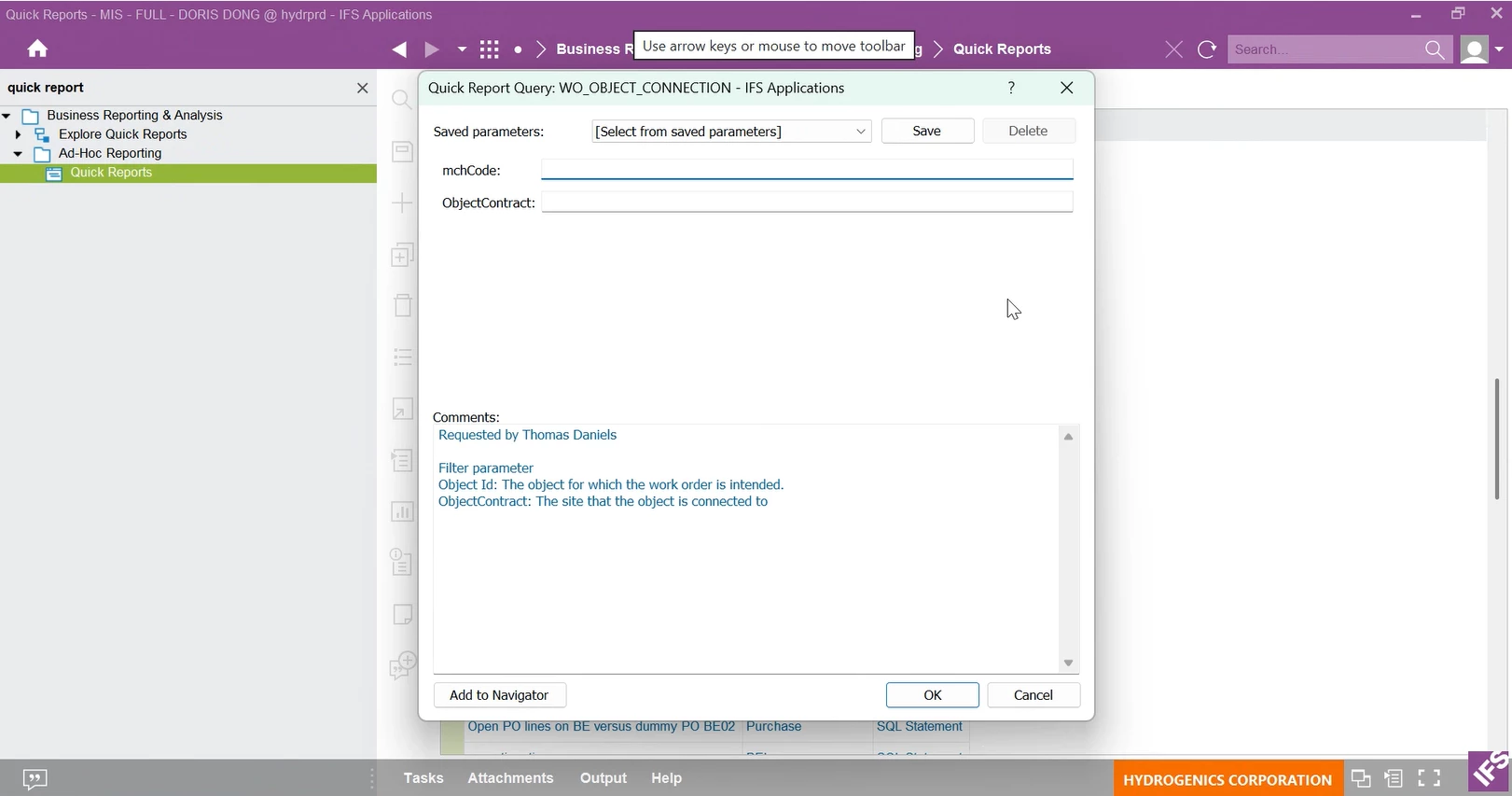Clear the navigator 'quick report' filter
The width and height of the screenshot is (1512, 796).
click(363, 88)
